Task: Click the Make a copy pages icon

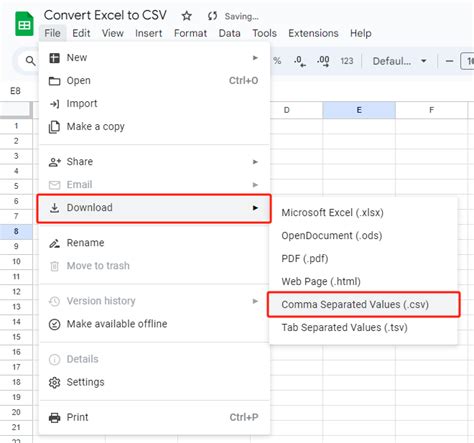Action: (x=54, y=127)
